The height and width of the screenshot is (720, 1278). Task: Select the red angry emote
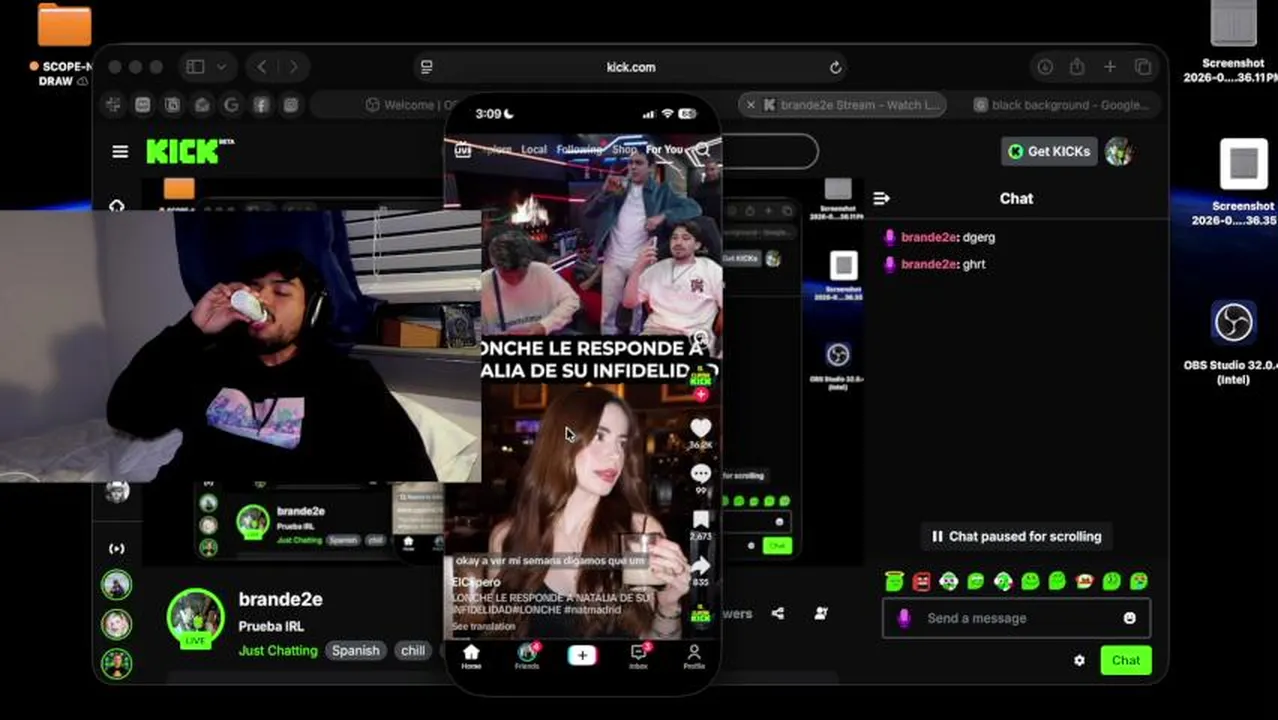(x=922, y=580)
